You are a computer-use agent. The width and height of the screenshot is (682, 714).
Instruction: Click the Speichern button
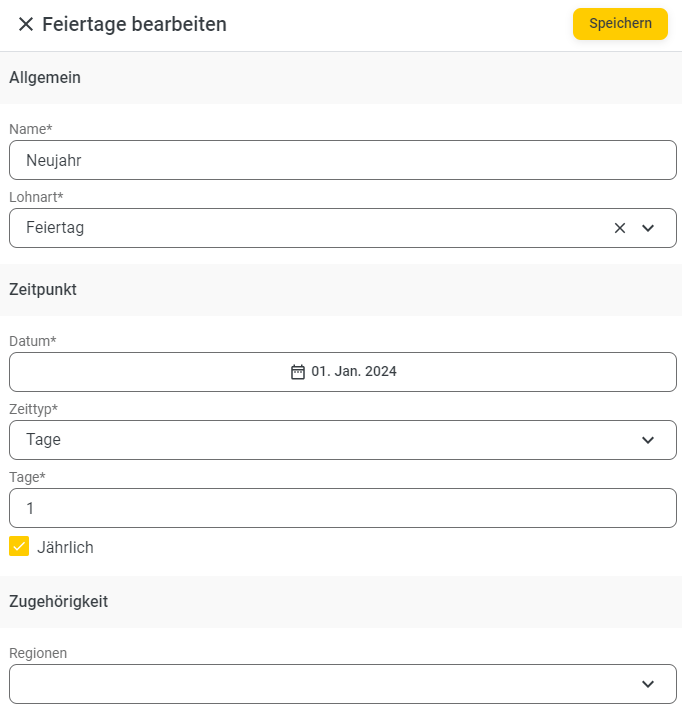coord(620,24)
